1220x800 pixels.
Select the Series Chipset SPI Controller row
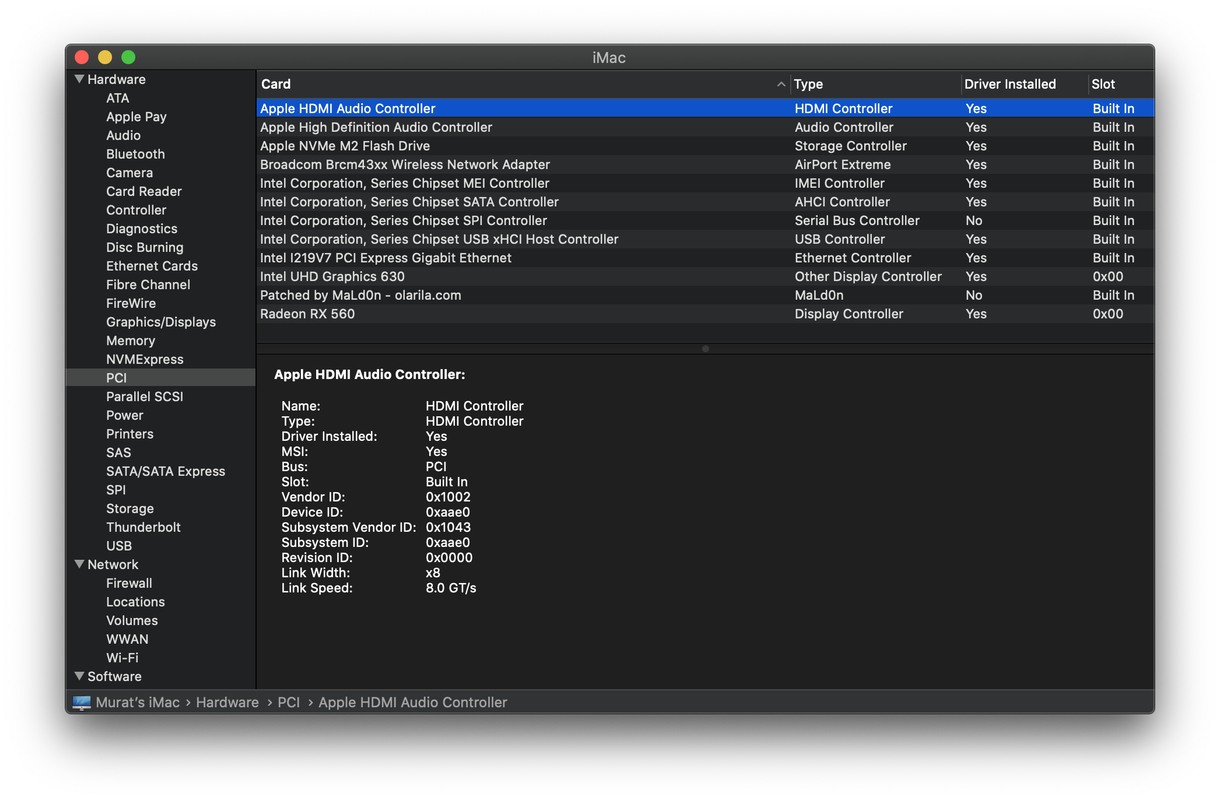pyautogui.click(x=705, y=220)
